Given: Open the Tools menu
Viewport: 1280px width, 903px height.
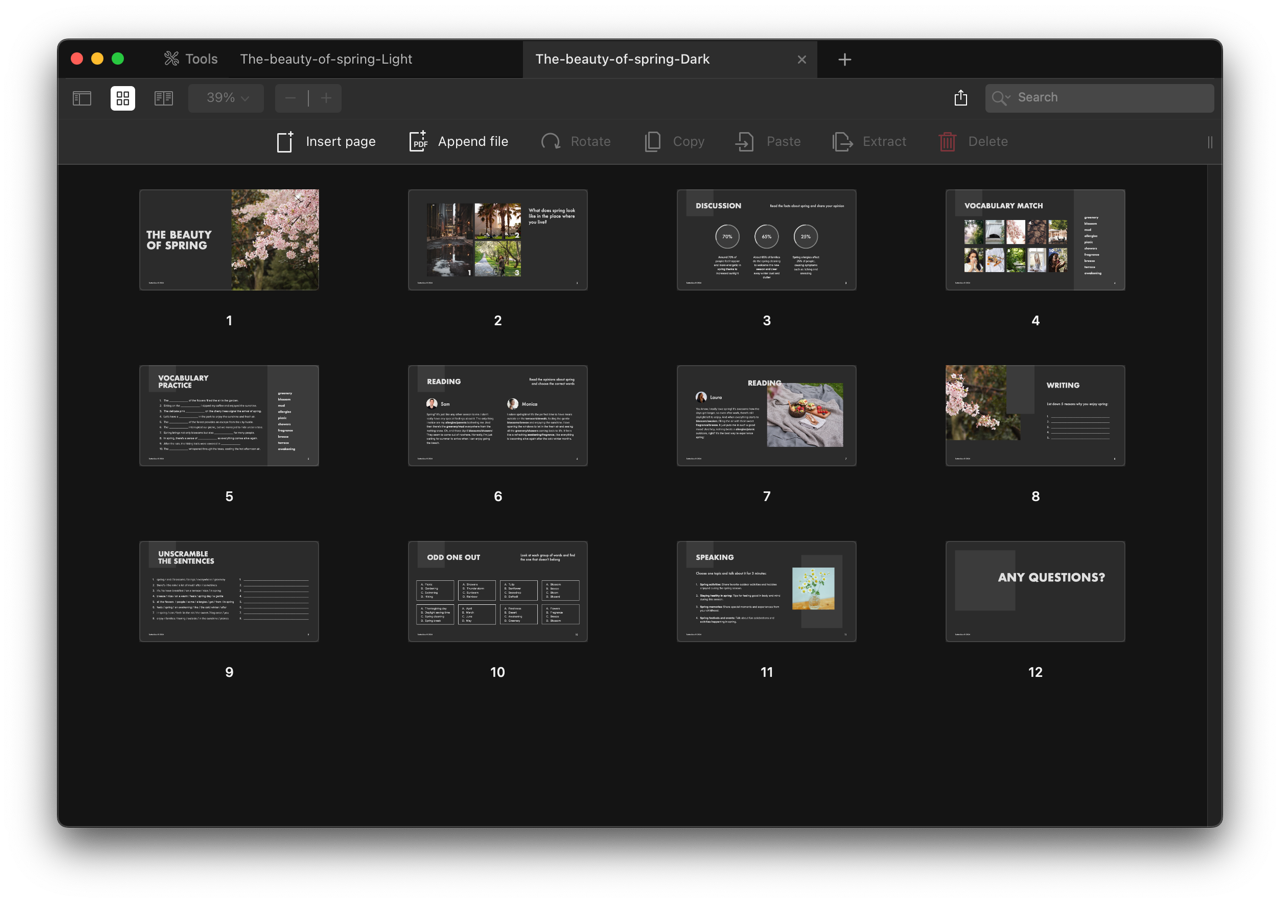Looking at the screenshot, I should [x=191, y=59].
